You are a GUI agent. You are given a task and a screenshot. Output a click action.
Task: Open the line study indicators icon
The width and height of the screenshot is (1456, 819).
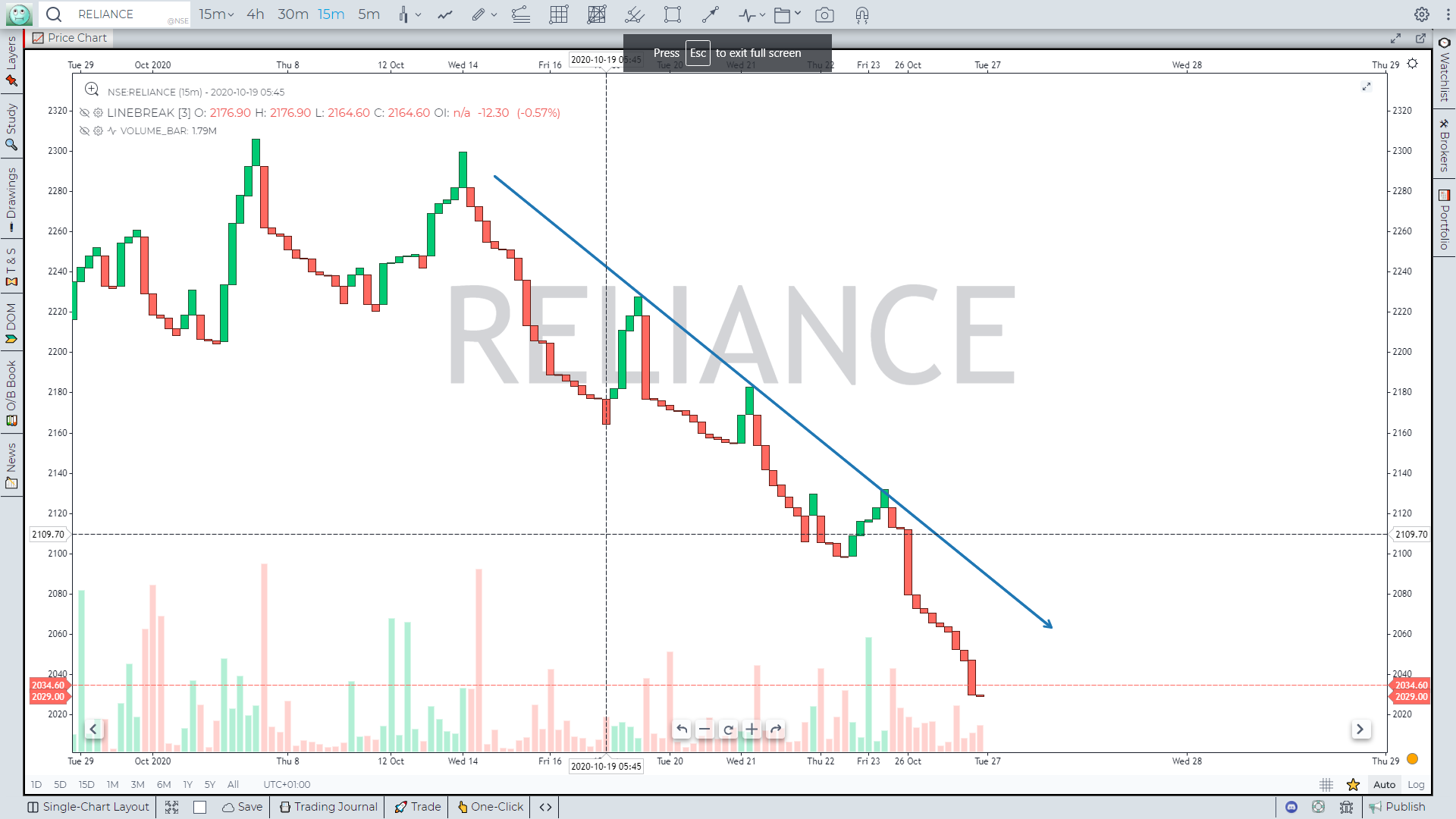pos(445,14)
